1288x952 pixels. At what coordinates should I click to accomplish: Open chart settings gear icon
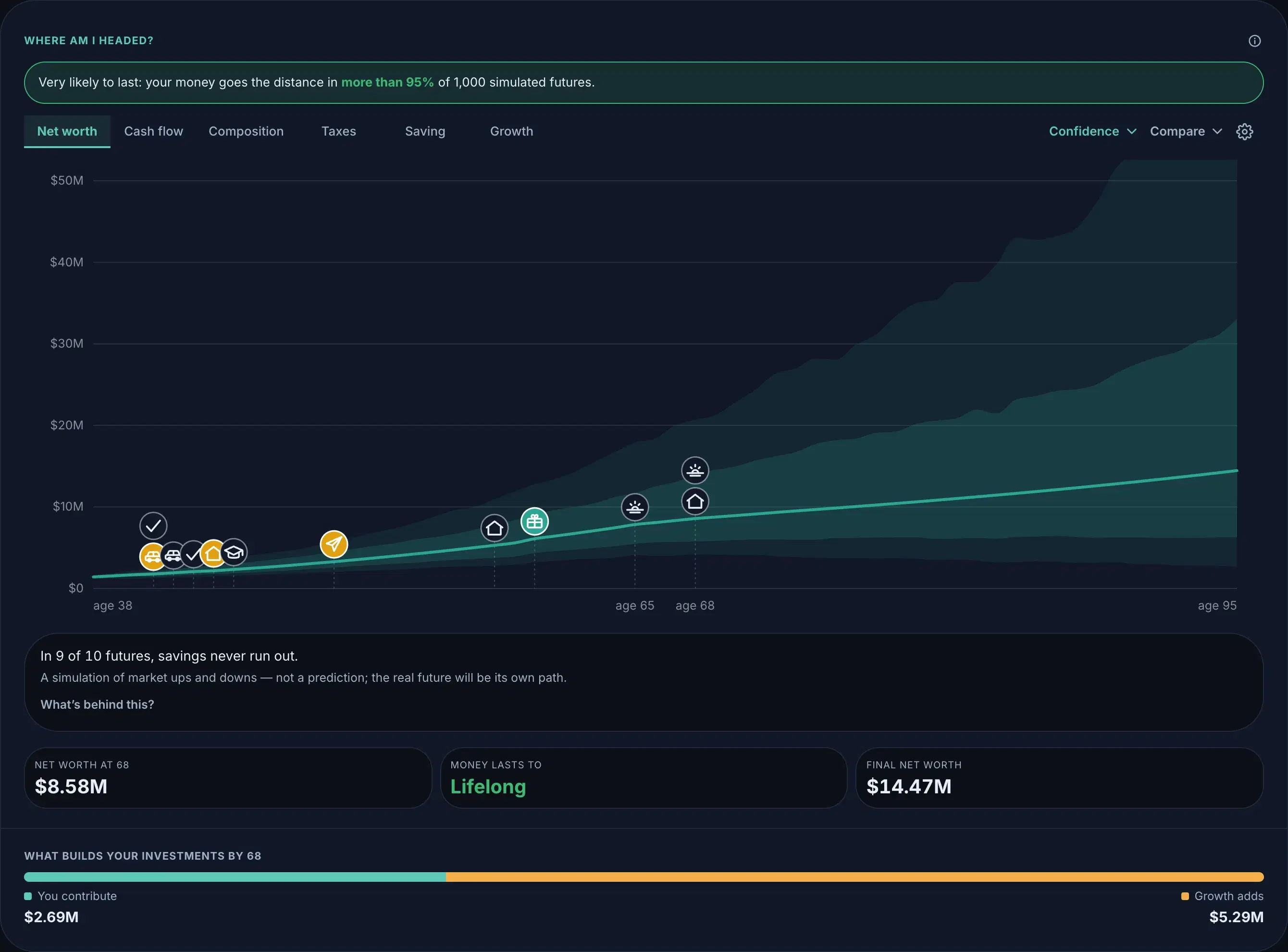coord(1244,131)
